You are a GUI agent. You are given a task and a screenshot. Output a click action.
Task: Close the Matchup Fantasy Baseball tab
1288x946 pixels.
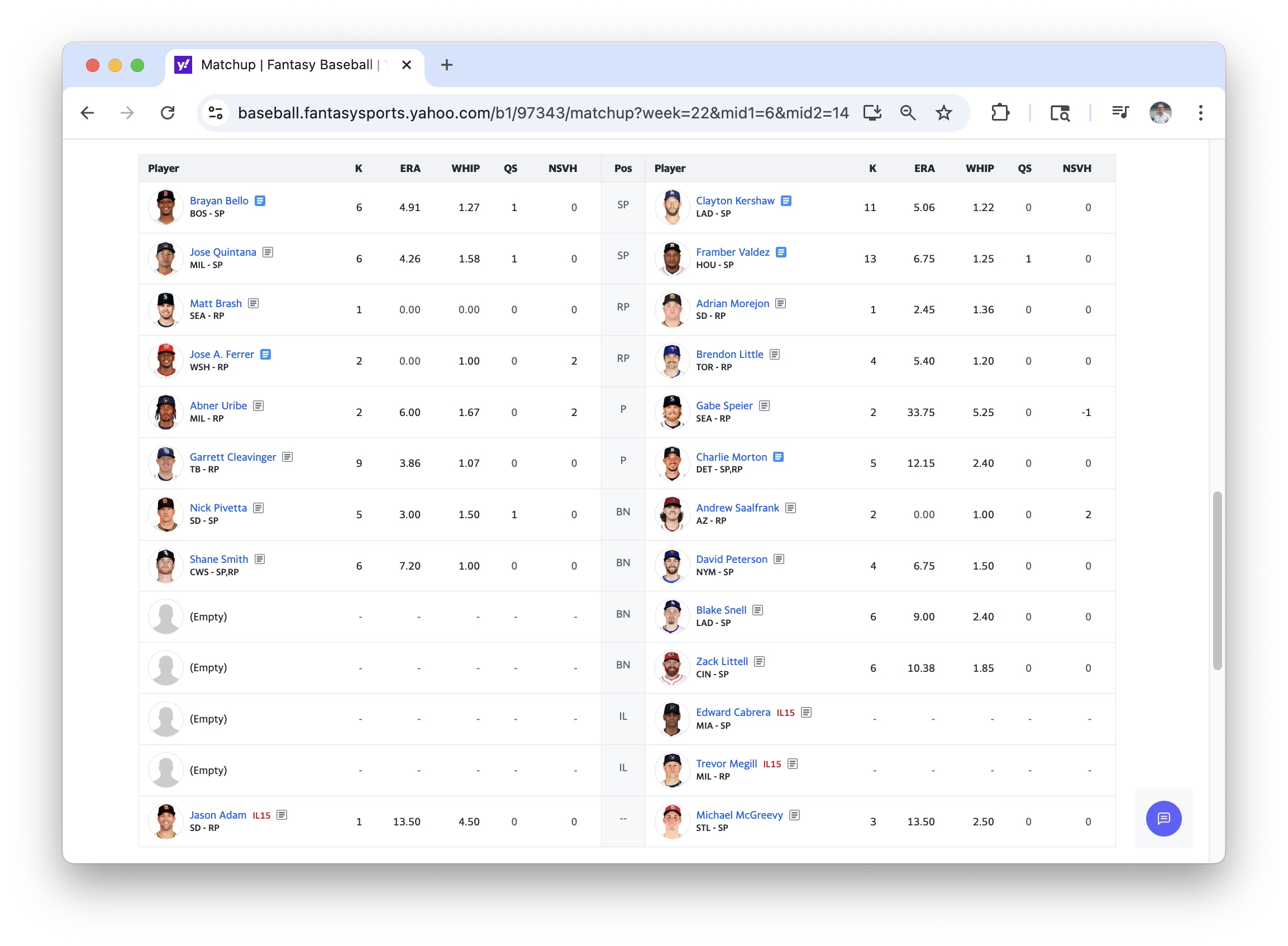click(407, 65)
